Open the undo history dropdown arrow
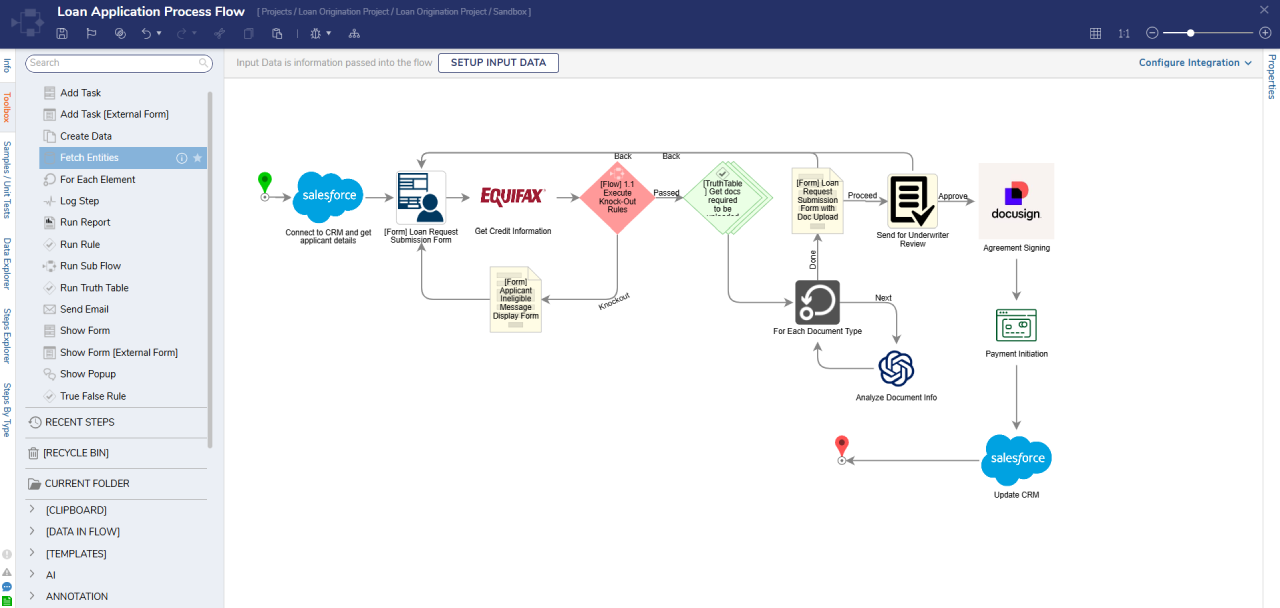The image size is (1280, 608). pos(159,33)
